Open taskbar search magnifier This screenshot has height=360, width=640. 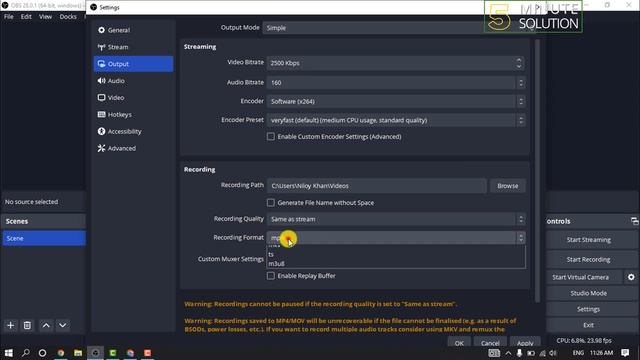(26, 353)
